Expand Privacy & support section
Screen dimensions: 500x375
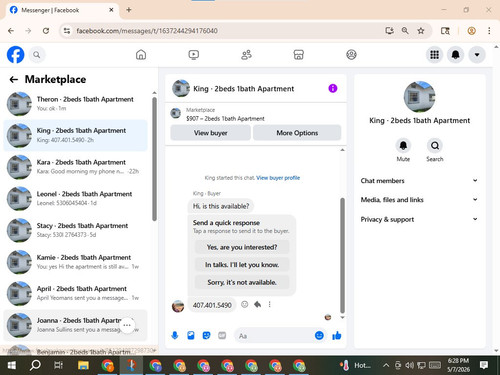[x=419, y=219]
